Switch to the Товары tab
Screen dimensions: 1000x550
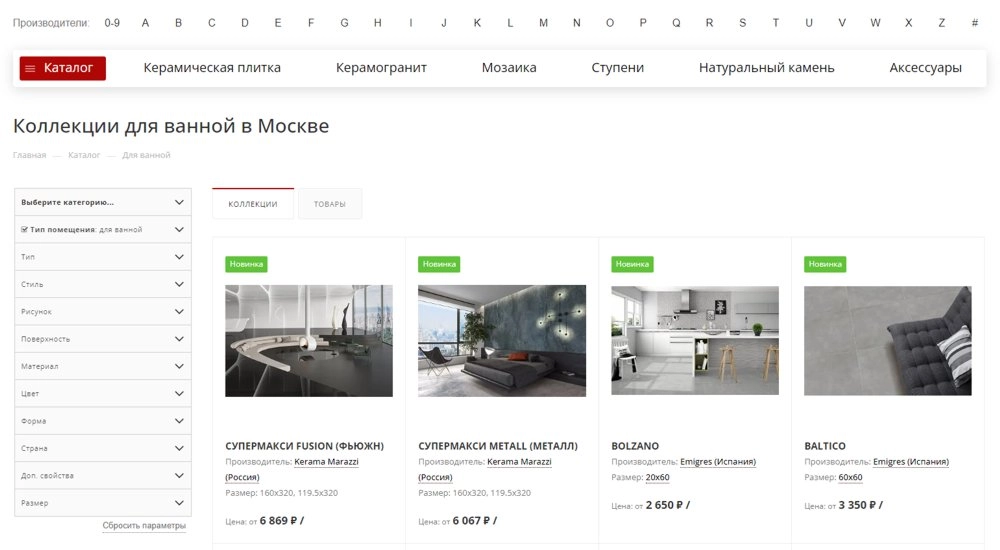[x=330, y=204]
